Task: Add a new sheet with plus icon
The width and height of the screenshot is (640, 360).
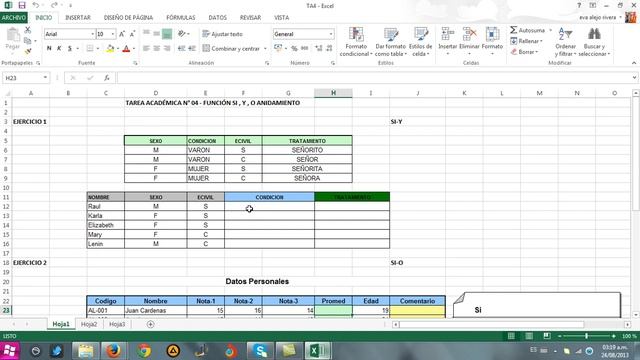Action: coord(150,324)
